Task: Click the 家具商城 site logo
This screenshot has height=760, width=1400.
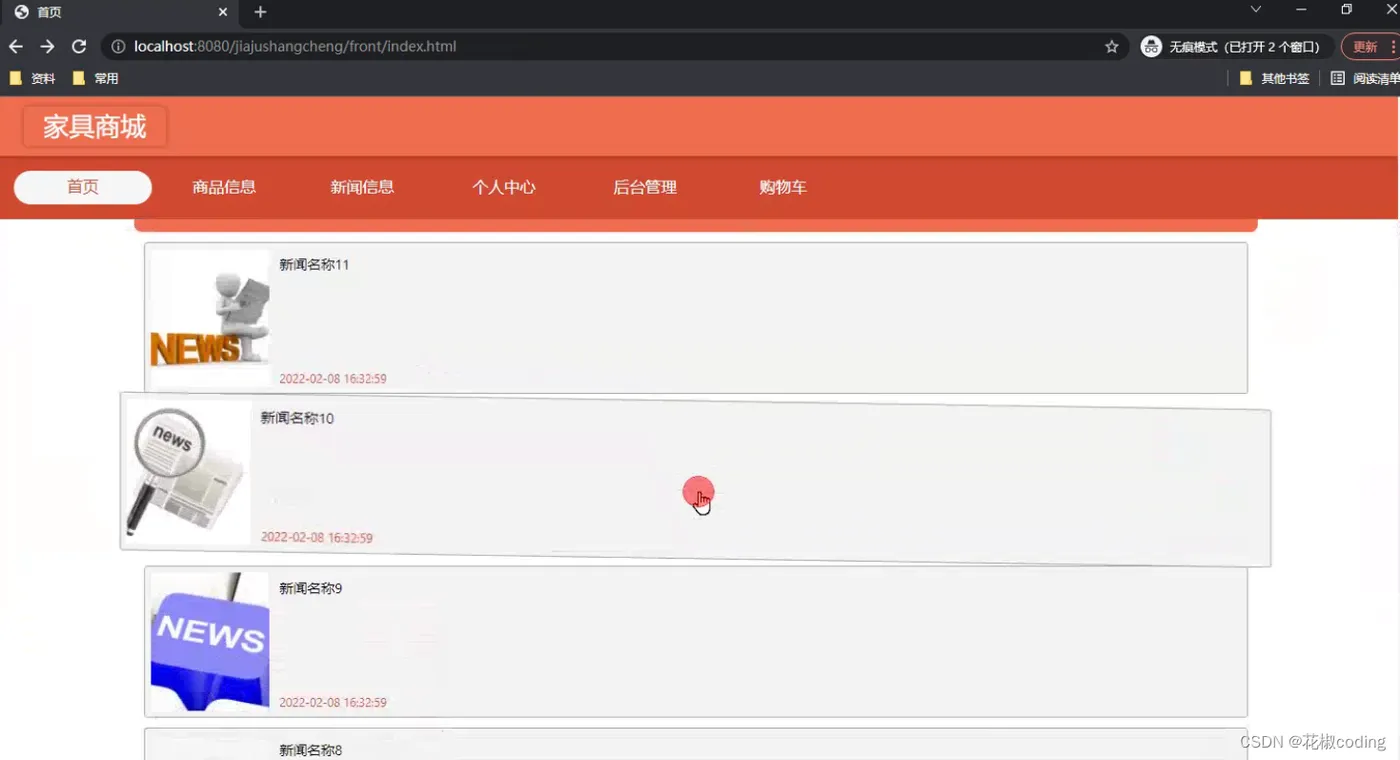Action: (95, 127)
